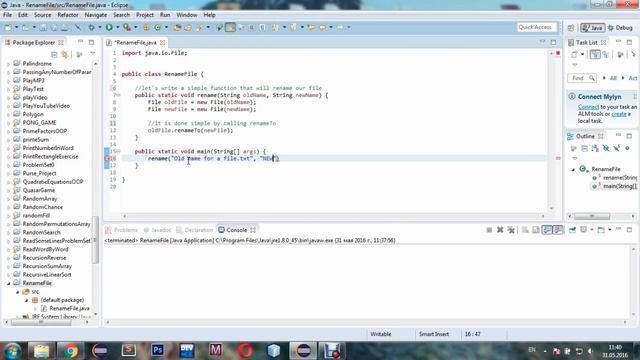Toggle Hide Fields in Outline toolbar
The height and width of the screenshot is (360, 640).
click(x=606, y=148)
